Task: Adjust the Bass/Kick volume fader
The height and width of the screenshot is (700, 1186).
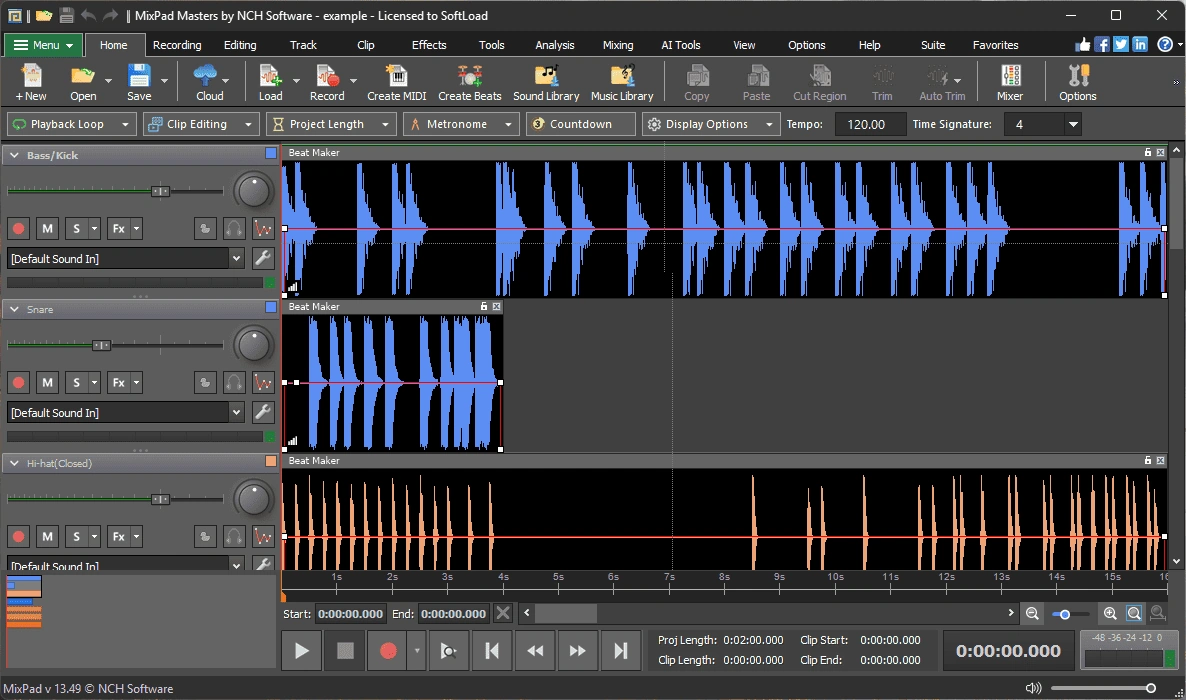Action: pyautogui.click(x=160, y=191)
